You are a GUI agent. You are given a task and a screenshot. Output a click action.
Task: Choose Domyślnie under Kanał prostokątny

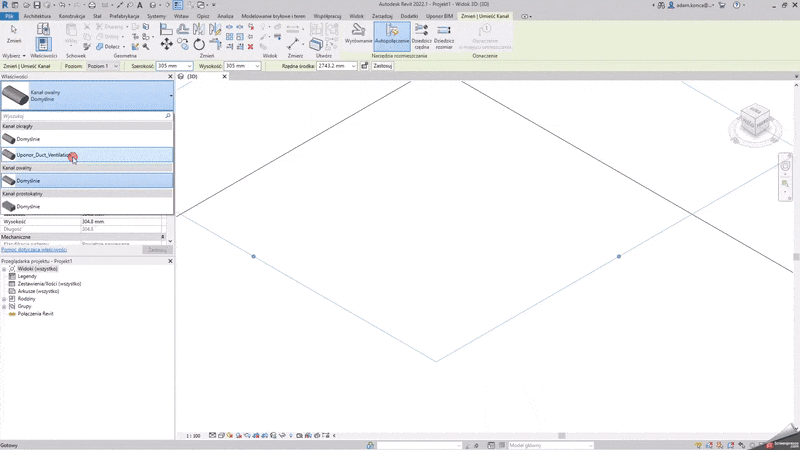click(87, 207)
